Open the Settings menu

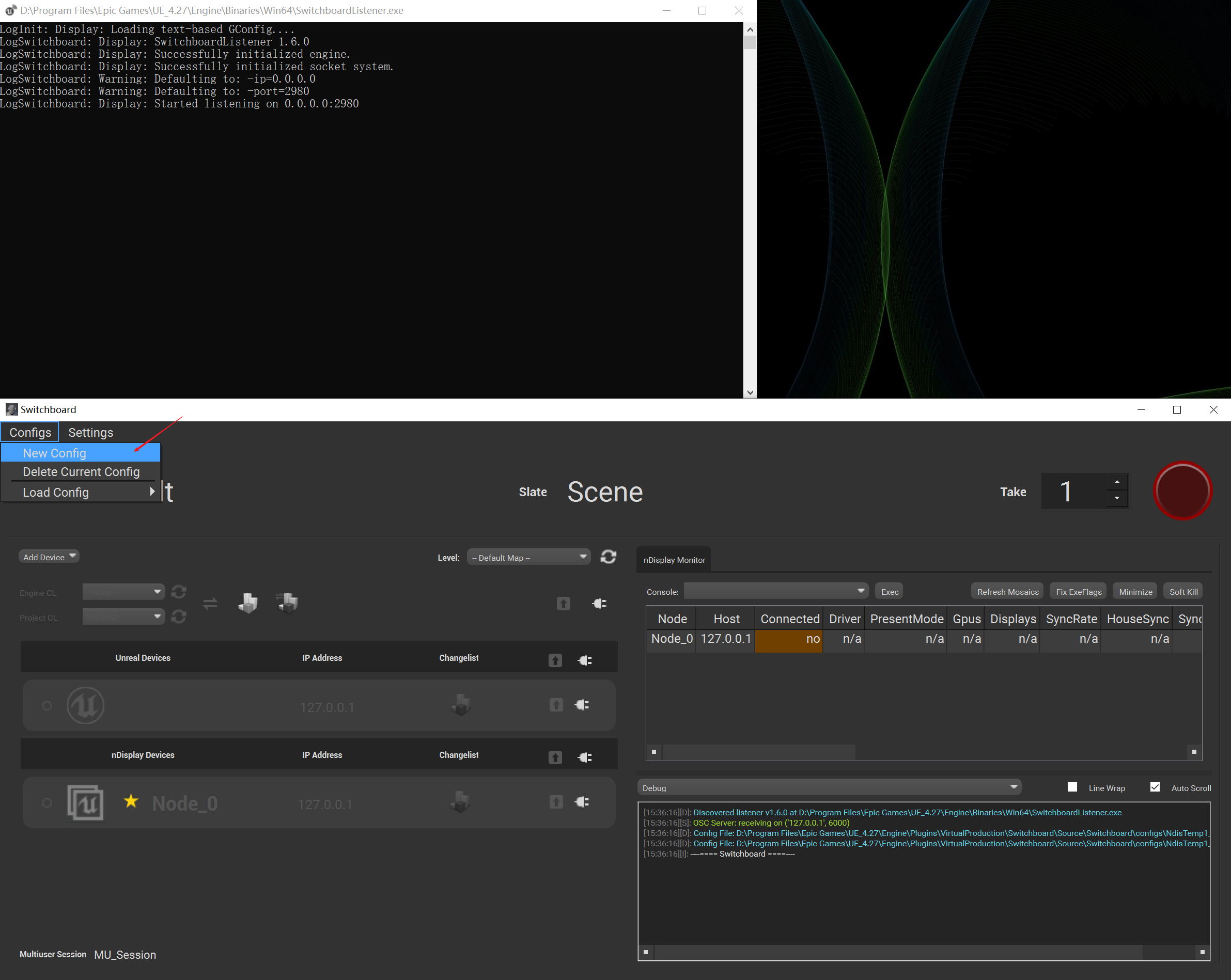pos(91,432)
